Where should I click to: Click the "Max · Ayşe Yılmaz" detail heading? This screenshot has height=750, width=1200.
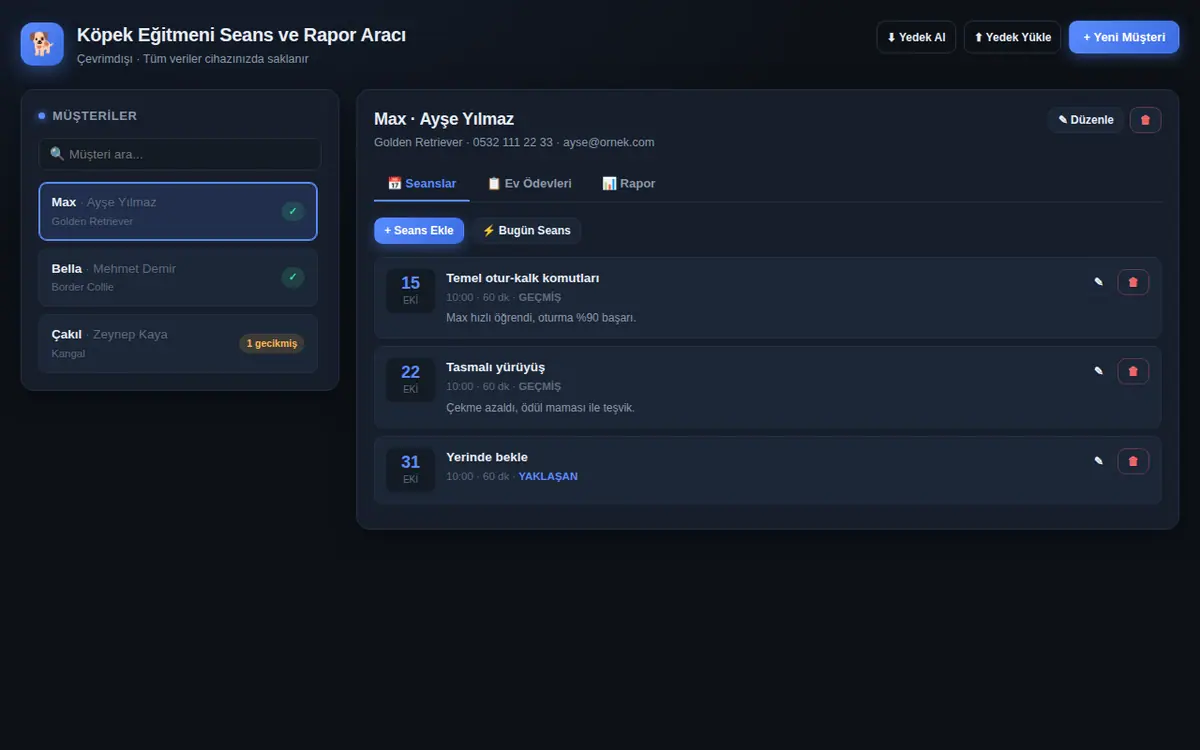[444, 119]
